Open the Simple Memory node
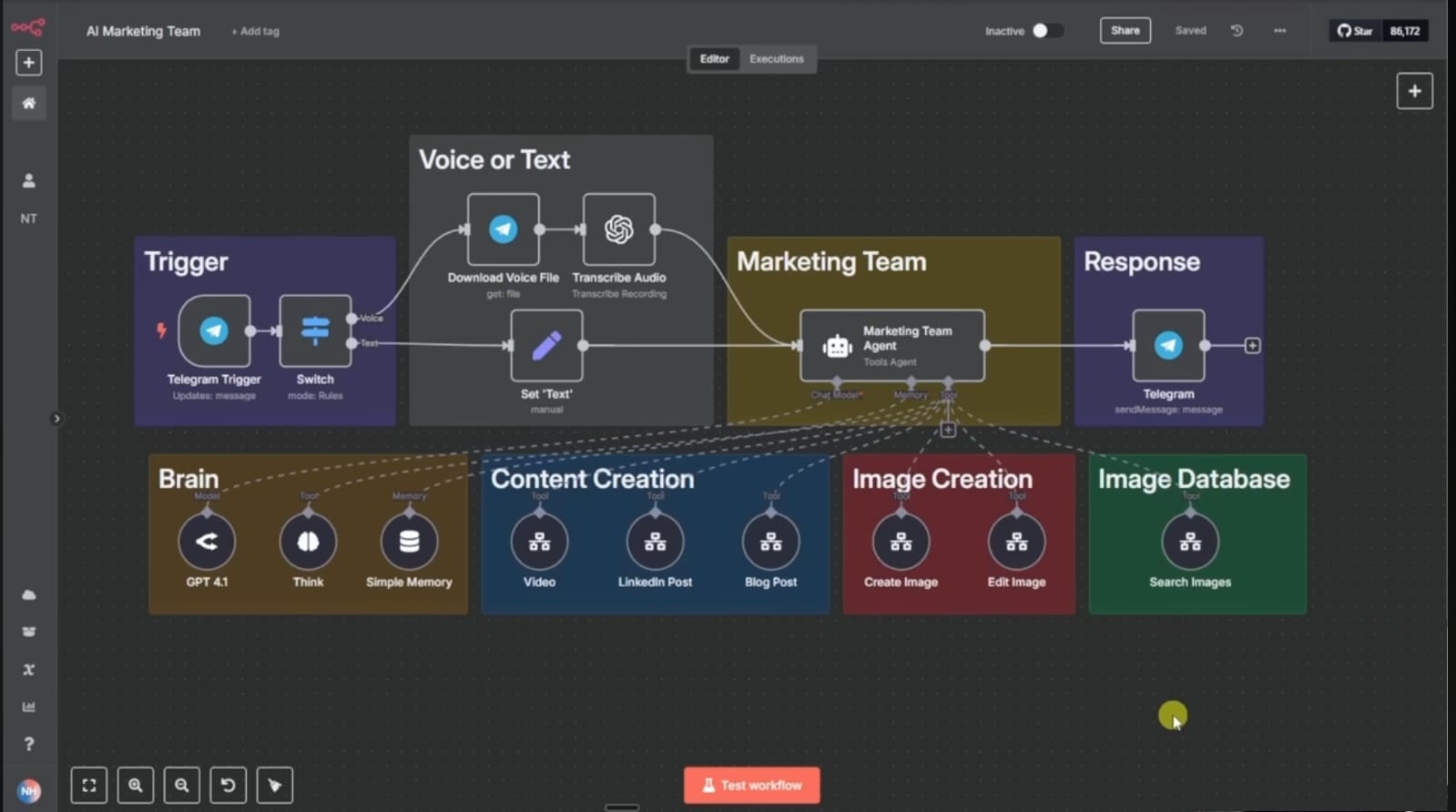Image resolution: width=1456 pixels, height=812 pixels. (x=409, y=542)
